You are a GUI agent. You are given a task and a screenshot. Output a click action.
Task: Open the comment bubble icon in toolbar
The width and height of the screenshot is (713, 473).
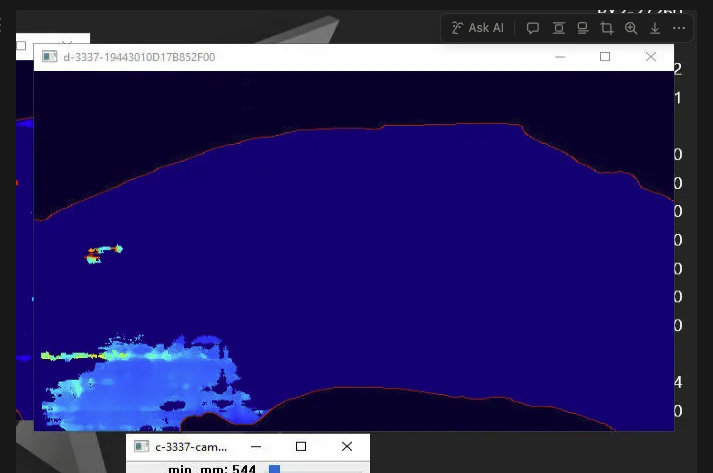point(533,28)
